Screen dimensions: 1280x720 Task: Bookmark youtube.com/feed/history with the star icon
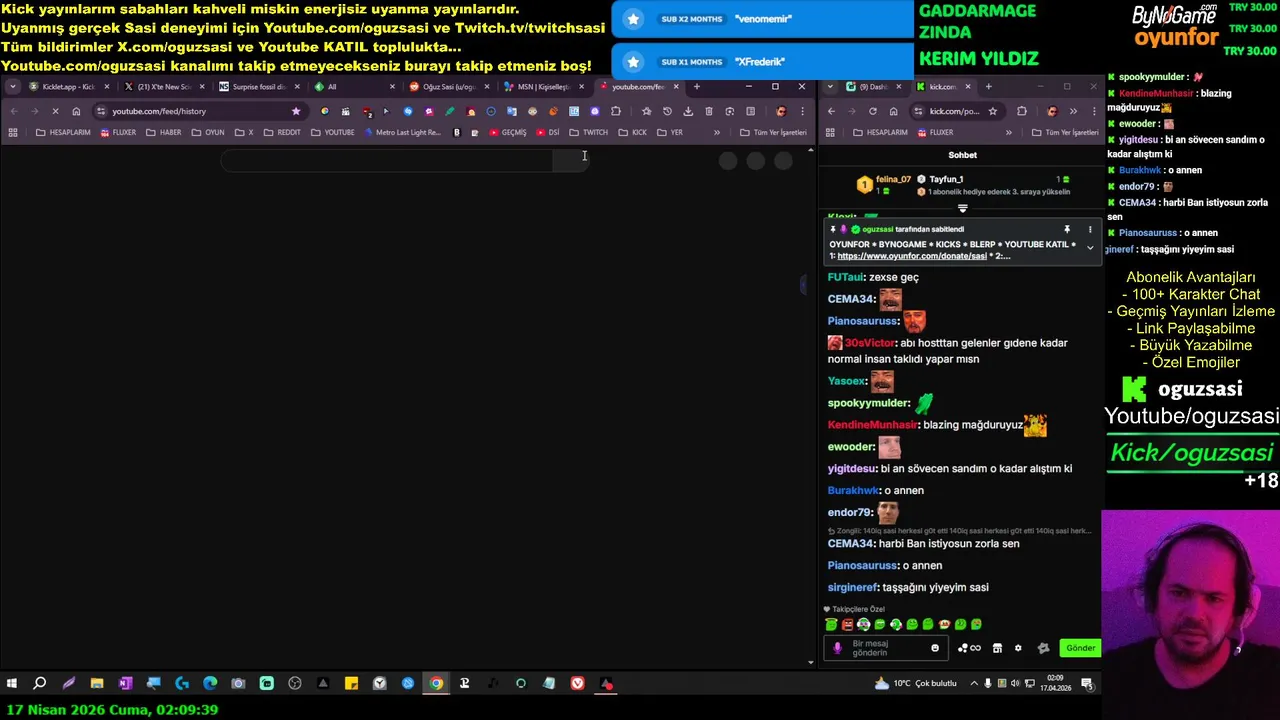point(296,111)
